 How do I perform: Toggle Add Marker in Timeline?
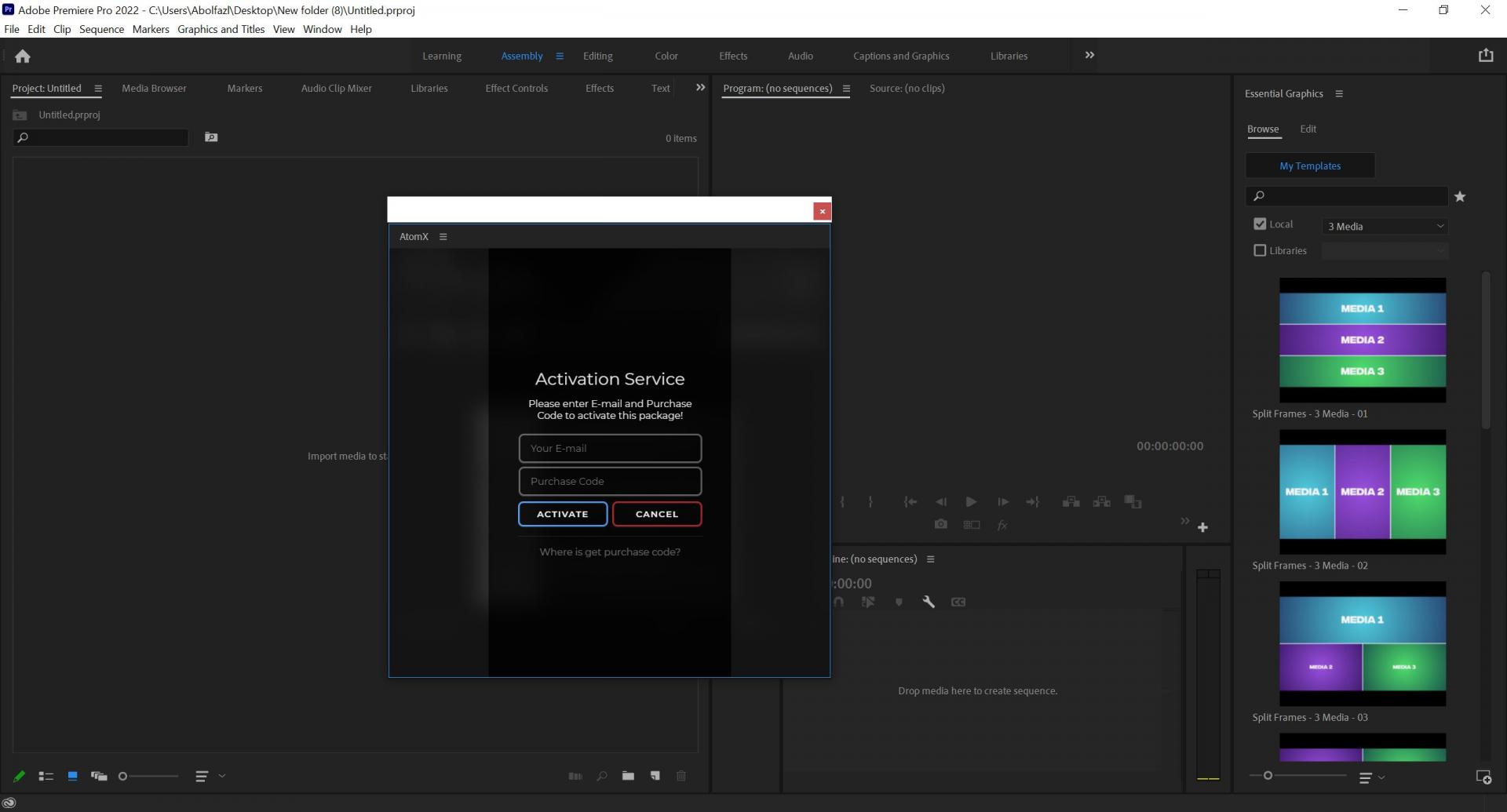click(x=899, y=602)
